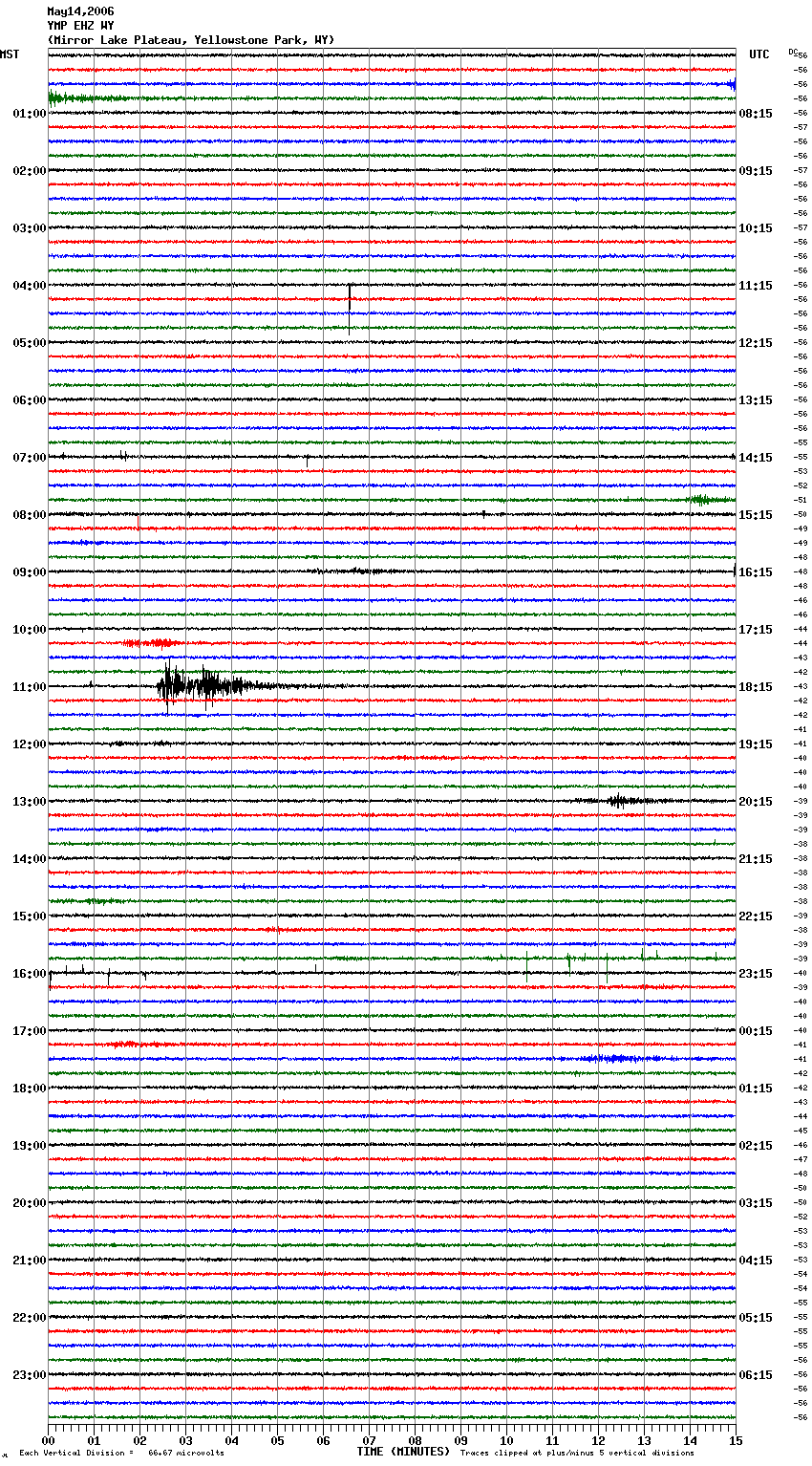Click the 08:15 UTC row label
This screenshot has height=1466, width=812.
point(756,114)
